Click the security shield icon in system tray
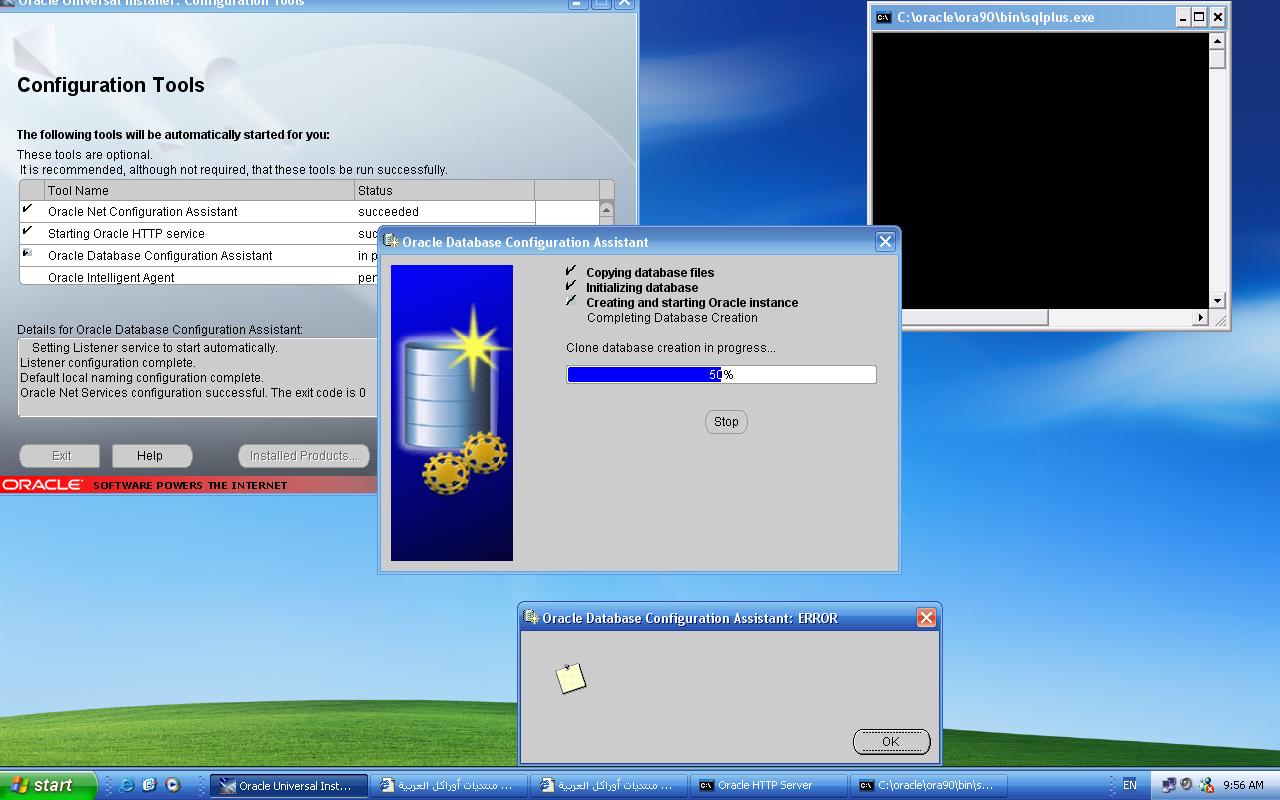1280x800 pixels. click(x=1206, y=785)
